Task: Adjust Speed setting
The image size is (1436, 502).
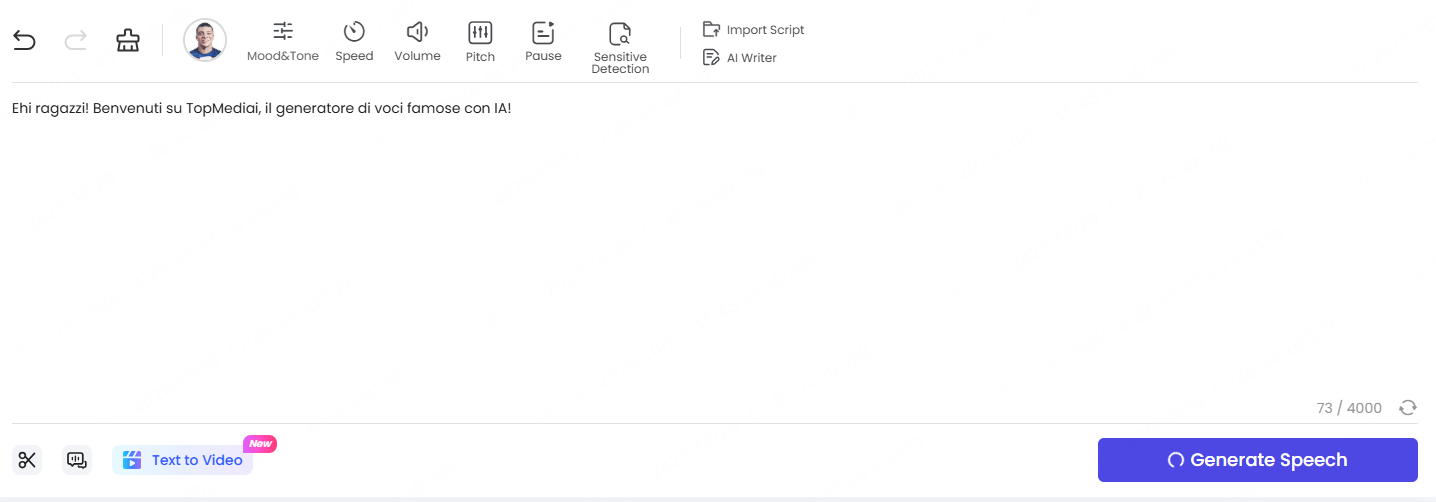Action: click(x=354, y=42)
